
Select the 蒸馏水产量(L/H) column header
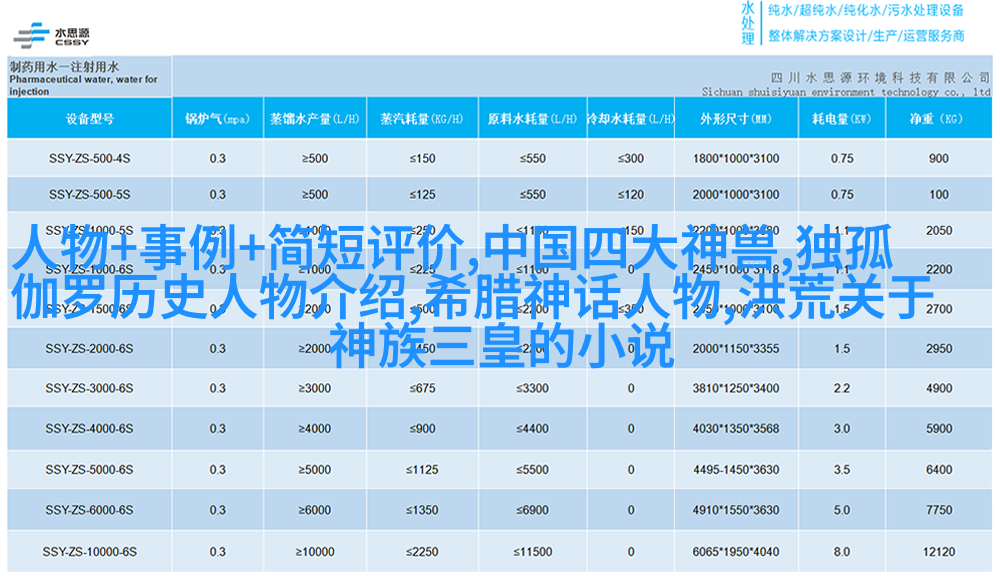315,119
